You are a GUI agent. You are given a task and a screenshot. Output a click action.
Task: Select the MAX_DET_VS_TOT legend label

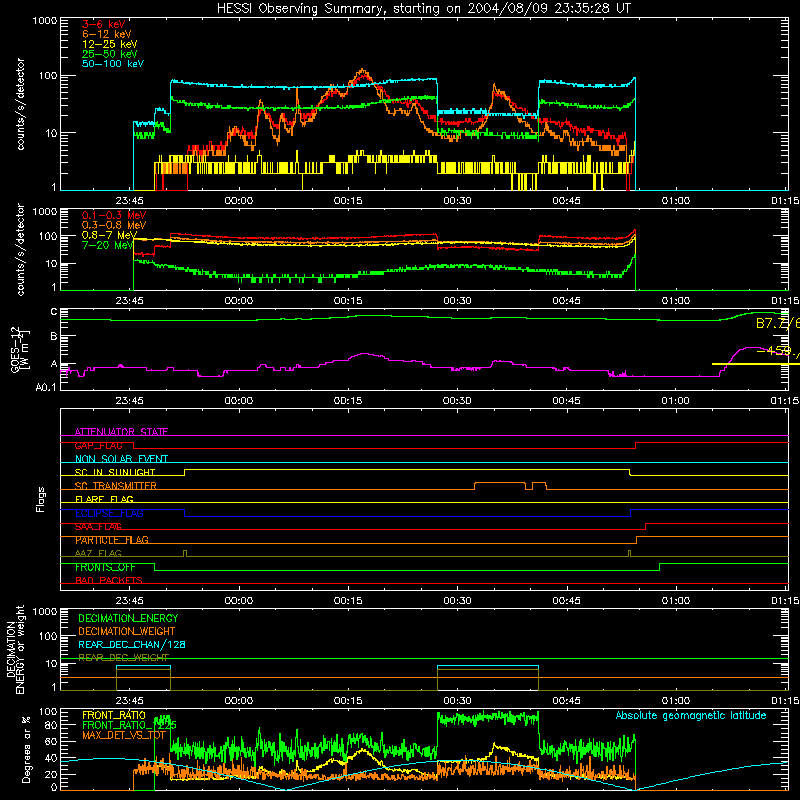[124, 735]
